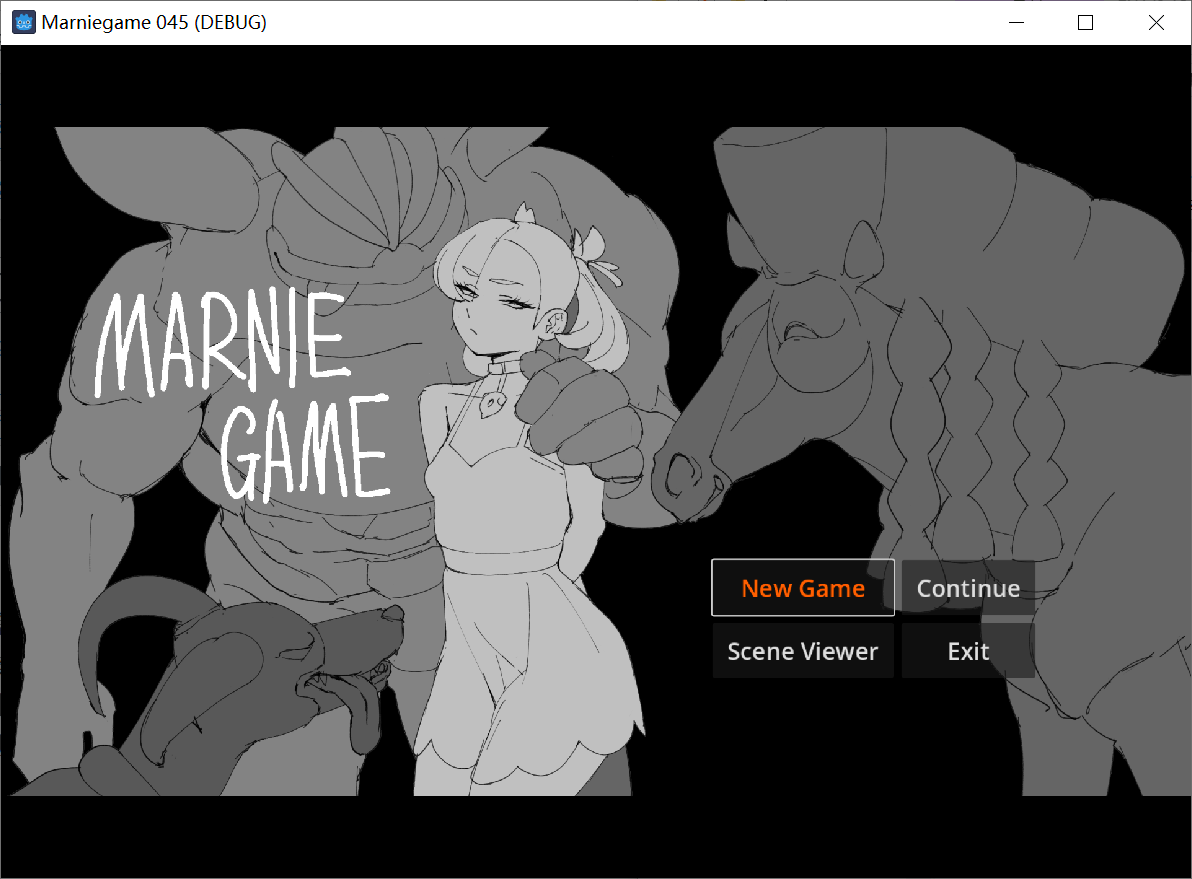Click the Continue button
This screenshot has width=1192, height=879.
pyautogui.click(x=968, y=588)
